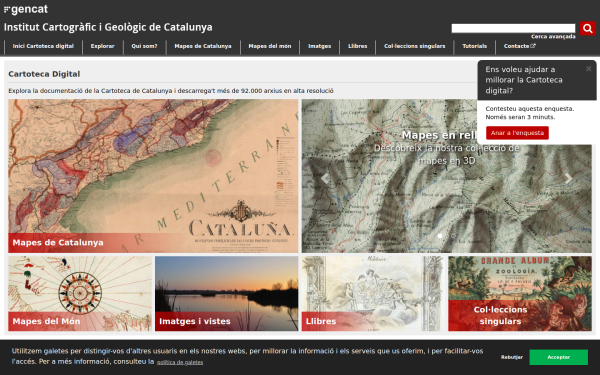600x375 pixels.
Task: Accept cookies with the Acceptar button
Action: pyautogui.click(x=559, y=357)
